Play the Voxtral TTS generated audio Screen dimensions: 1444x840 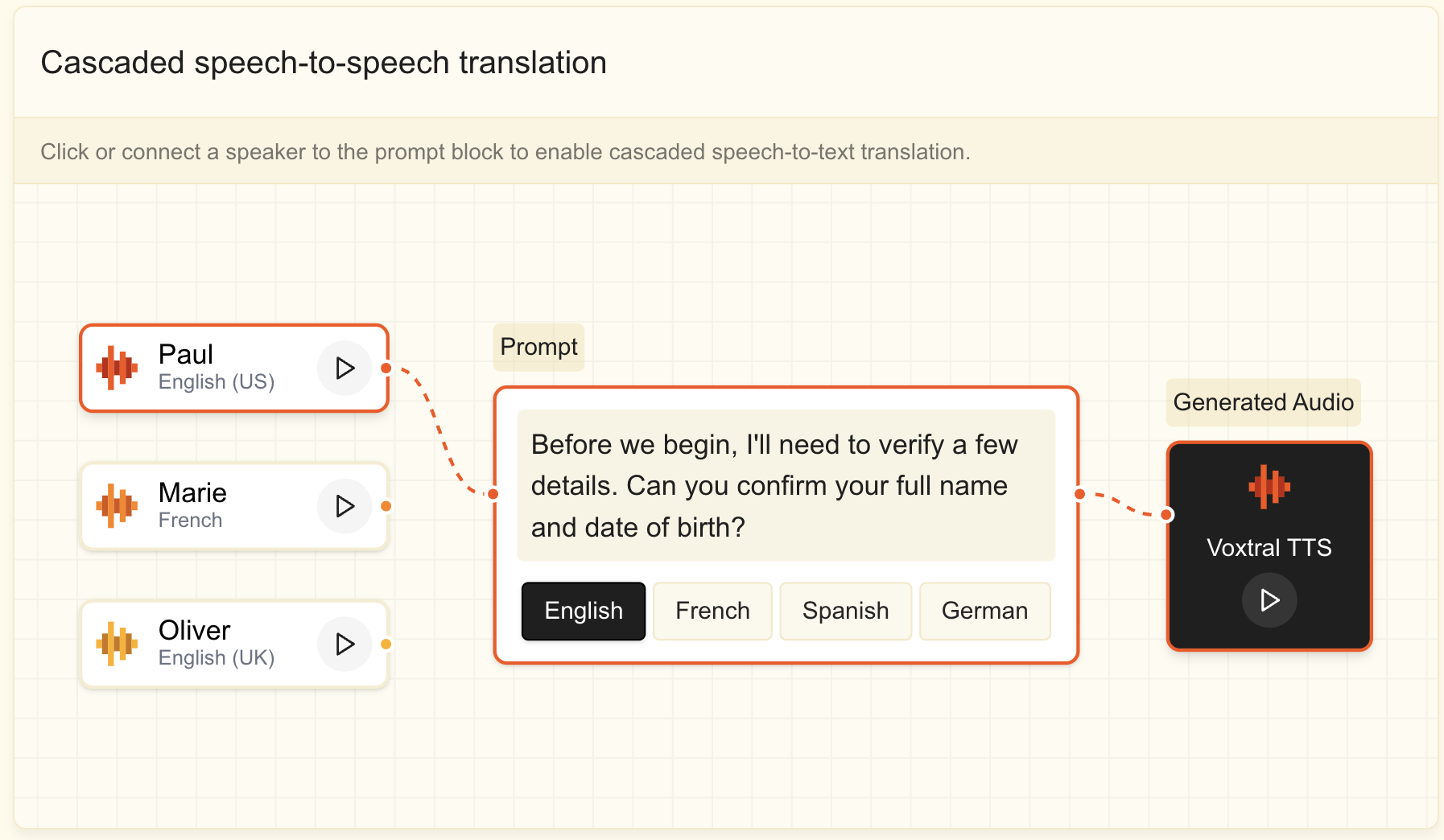pyautogui.click(x=1269, y=600)
